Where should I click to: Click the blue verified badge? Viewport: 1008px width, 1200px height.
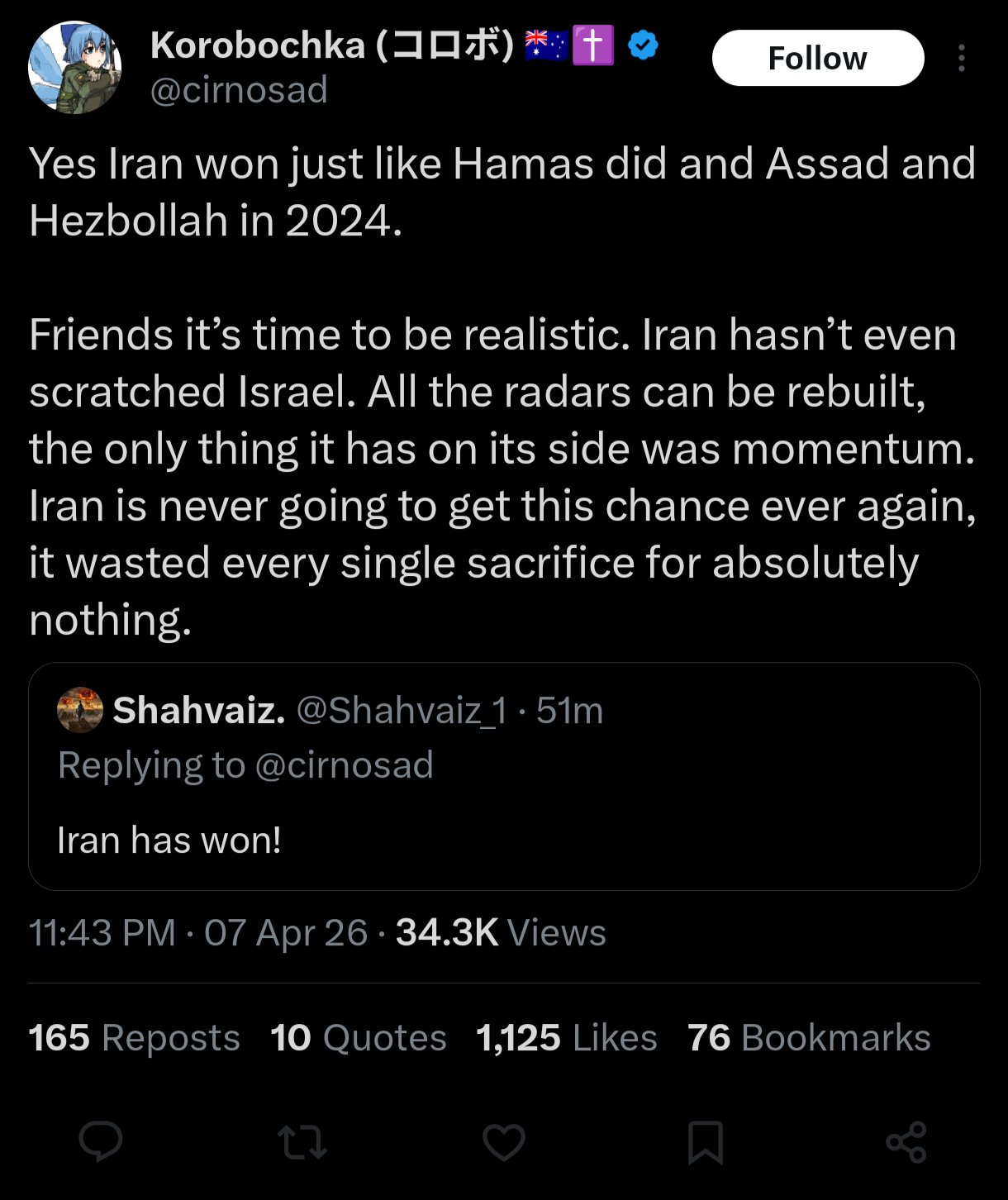pyautogui.click(x=643, y=45)
